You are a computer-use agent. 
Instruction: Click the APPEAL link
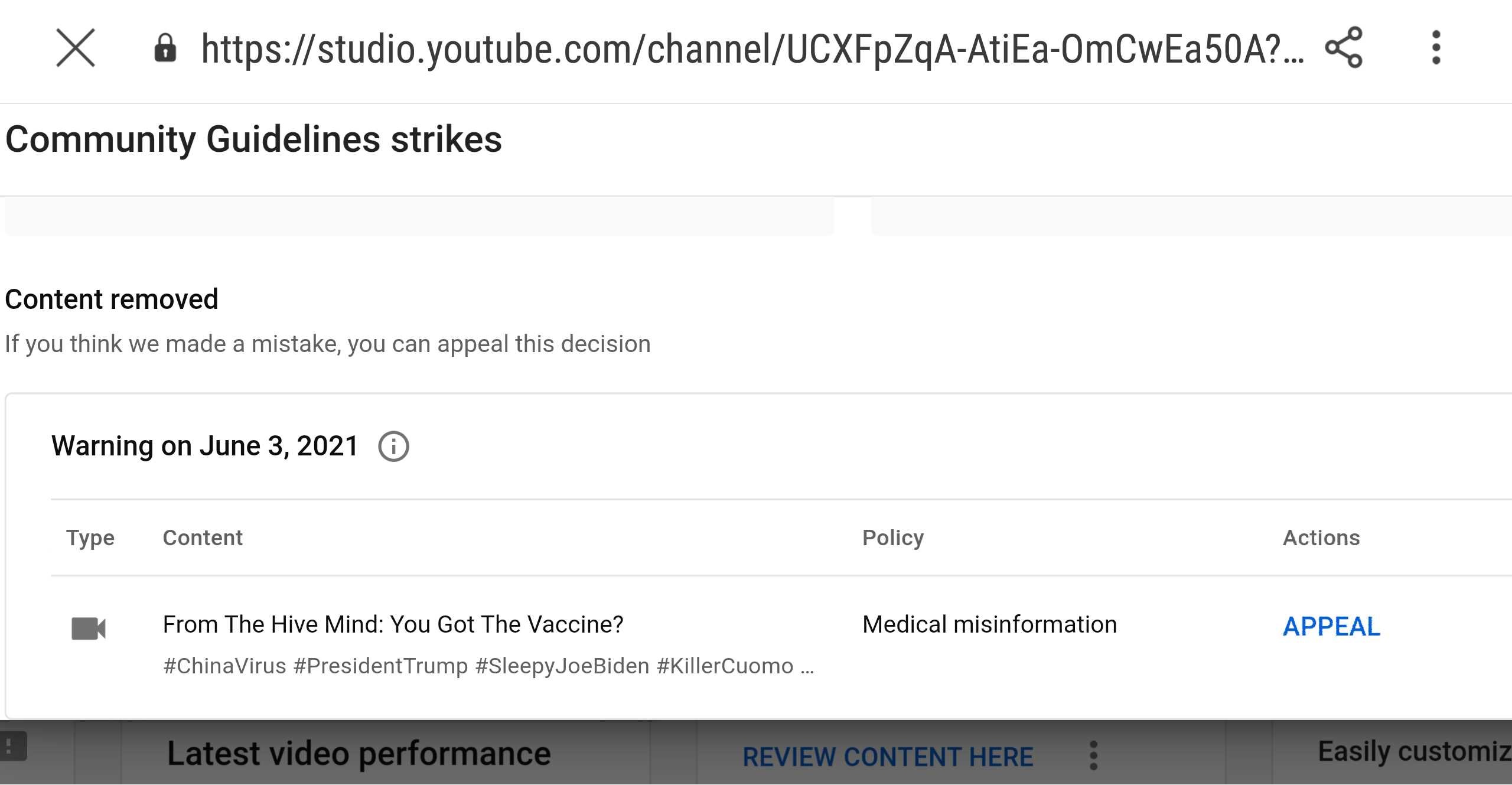(x=1331, y=627)
